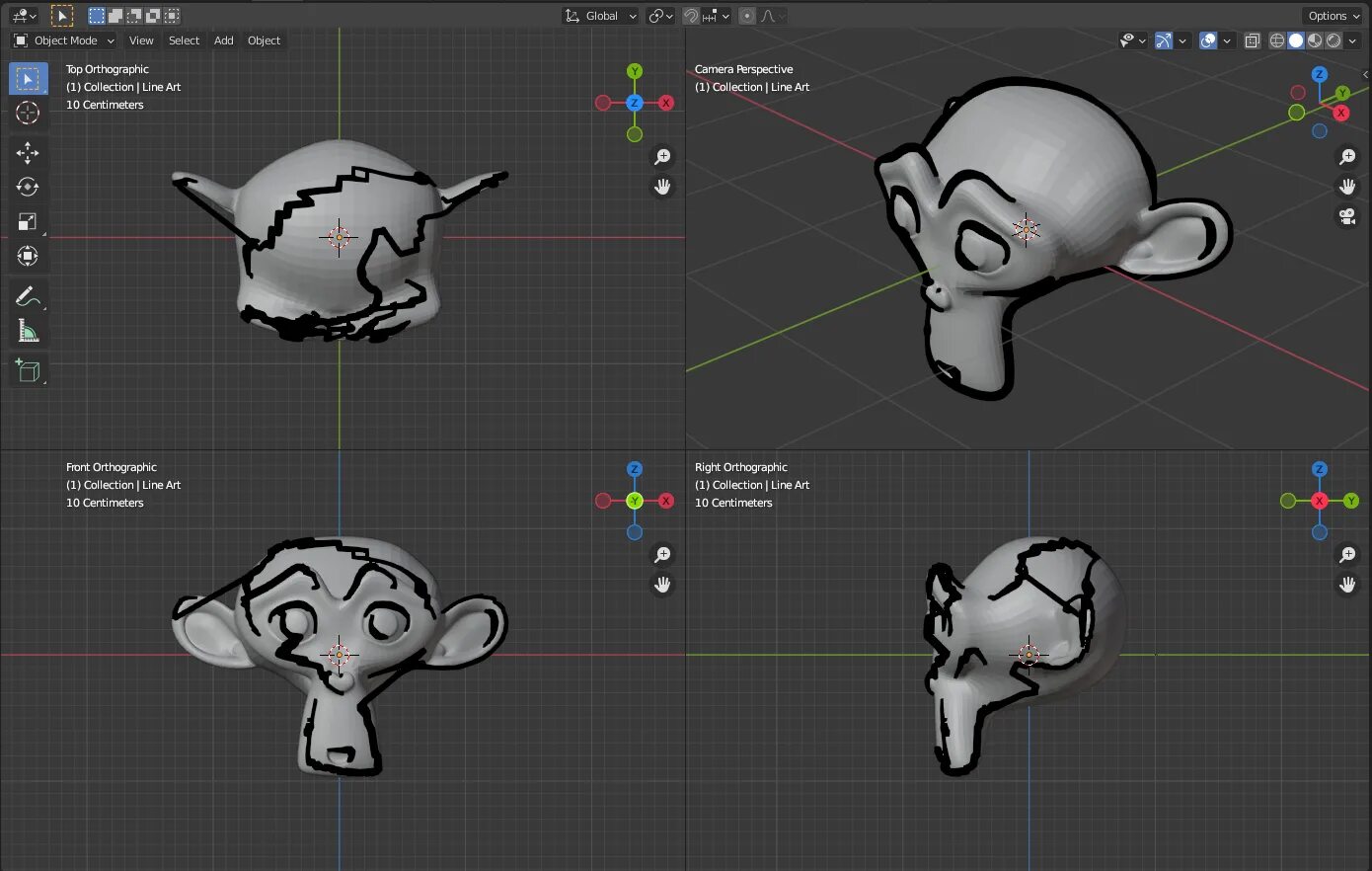Open gizmo settings dropdown arrow
The image size is (1372, 871).
coord(1182,40)
